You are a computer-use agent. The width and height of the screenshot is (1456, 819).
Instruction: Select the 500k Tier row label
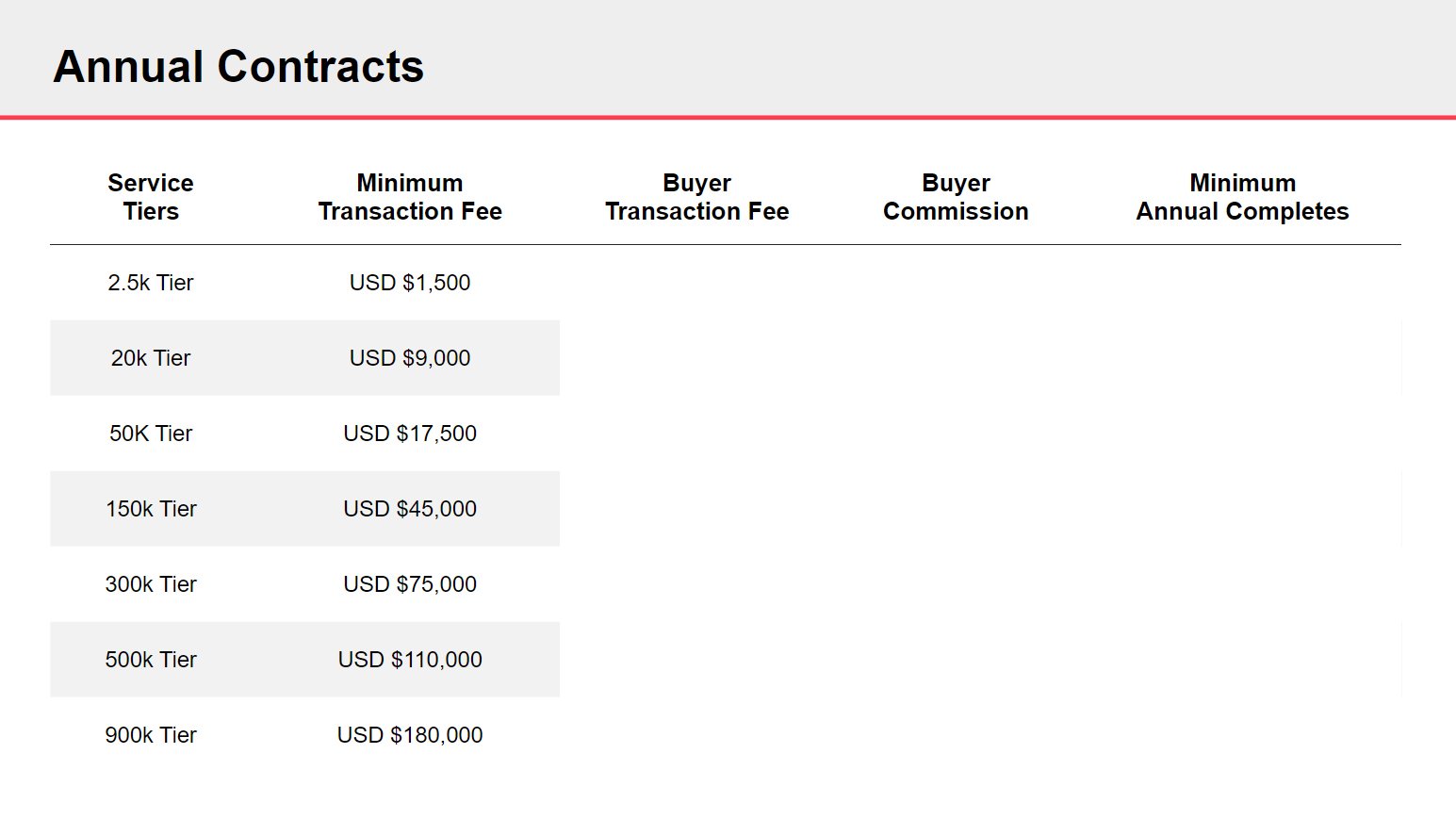click(151, 660)
